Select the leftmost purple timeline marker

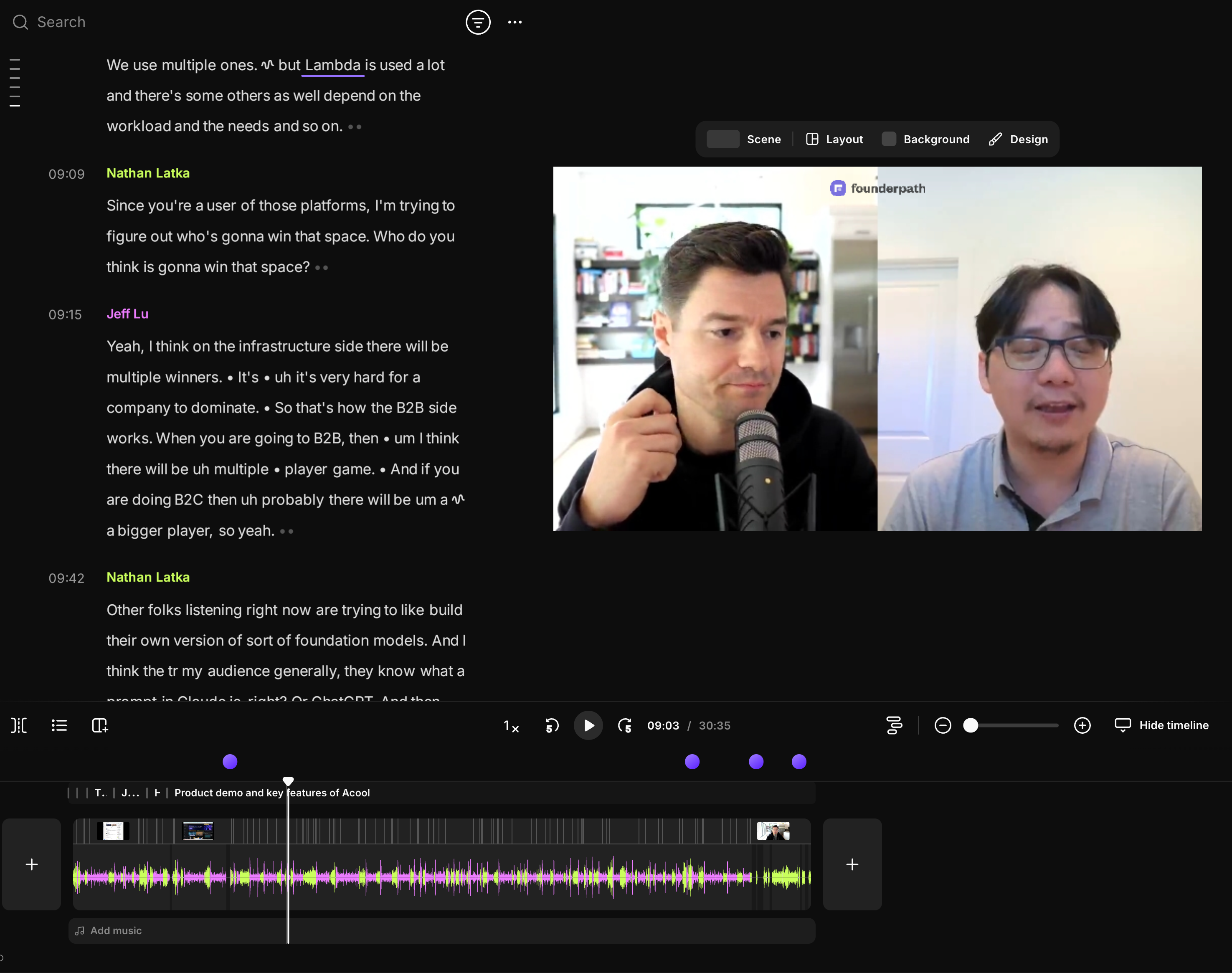230,762
